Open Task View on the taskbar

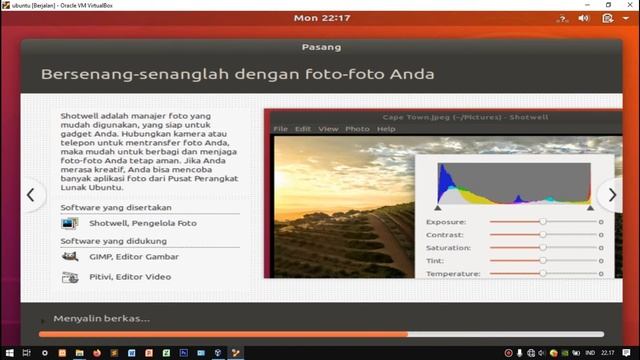27,353
